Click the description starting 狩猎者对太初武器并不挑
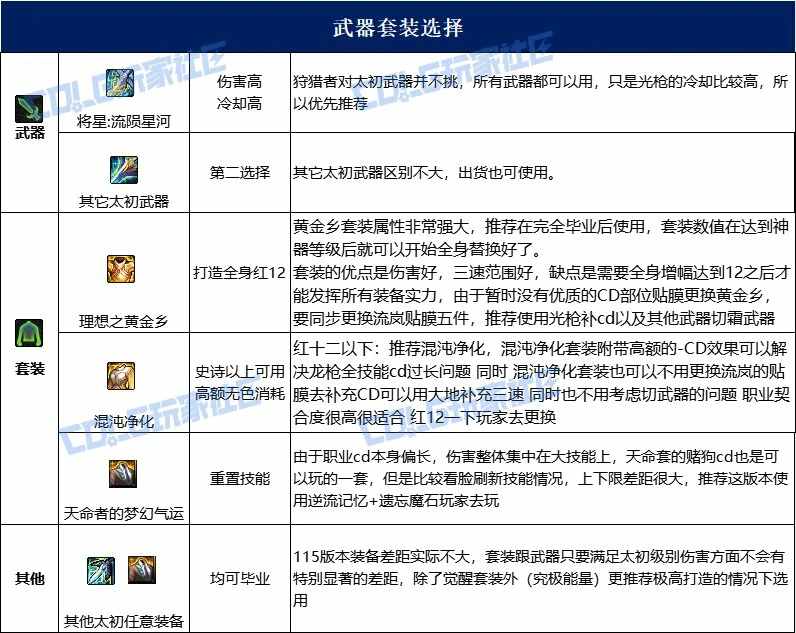The height and width of the screenshot is (633, 796). [x=540, y=92]
